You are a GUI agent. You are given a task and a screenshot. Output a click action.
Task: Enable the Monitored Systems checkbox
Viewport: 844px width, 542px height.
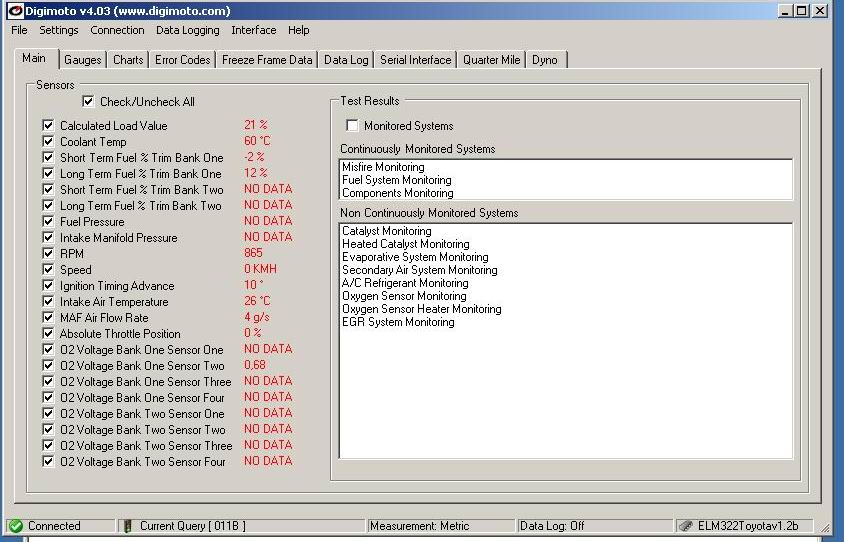point(352,126)
